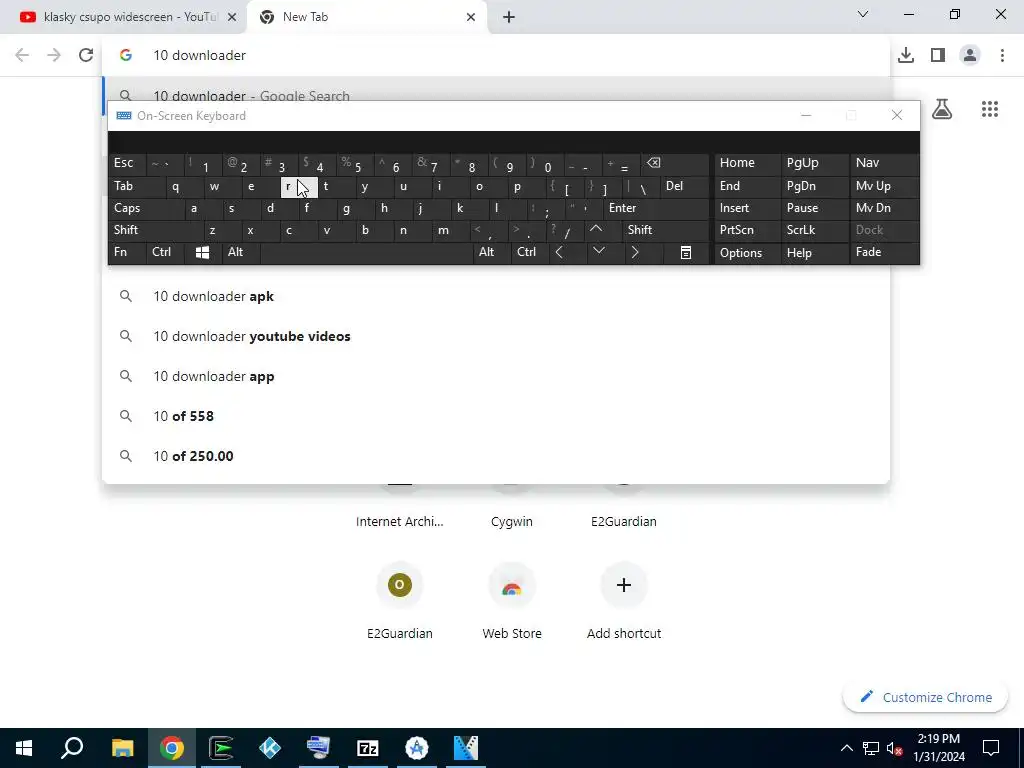Click the Add shortcut plus tile
Viewport: 1024px width, 768px height.
[x=624, y=601]
